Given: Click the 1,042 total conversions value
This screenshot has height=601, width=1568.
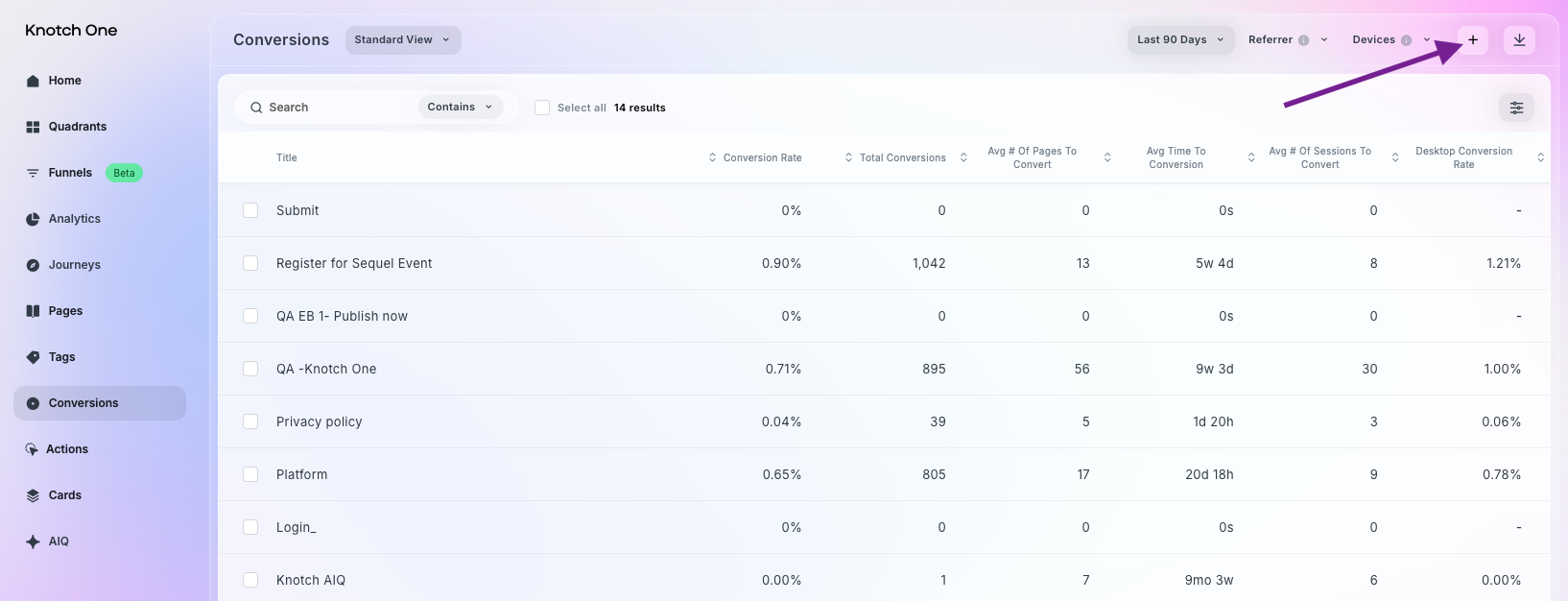Looking at the screenshot, I should tap(929, 263).
